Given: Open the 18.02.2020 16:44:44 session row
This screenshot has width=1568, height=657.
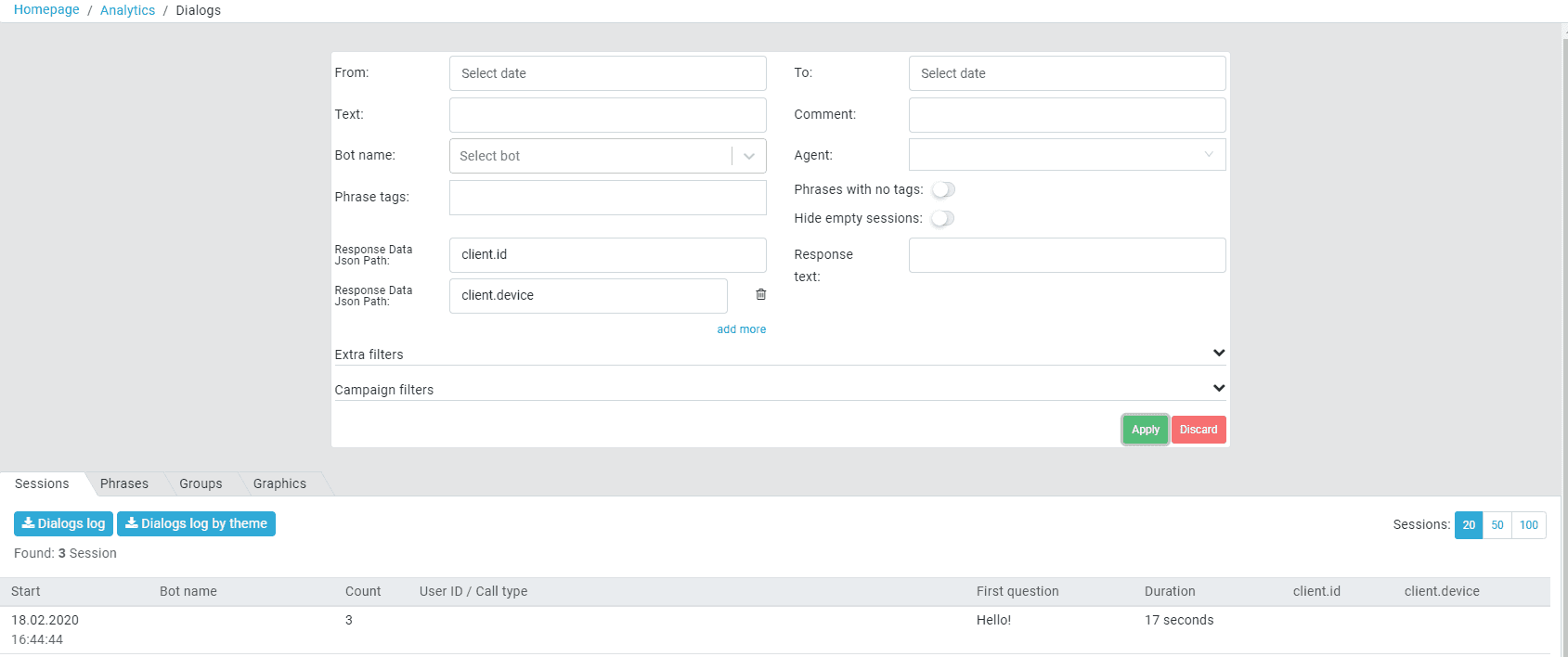Looking at the screenshot, I should [775, 630].
